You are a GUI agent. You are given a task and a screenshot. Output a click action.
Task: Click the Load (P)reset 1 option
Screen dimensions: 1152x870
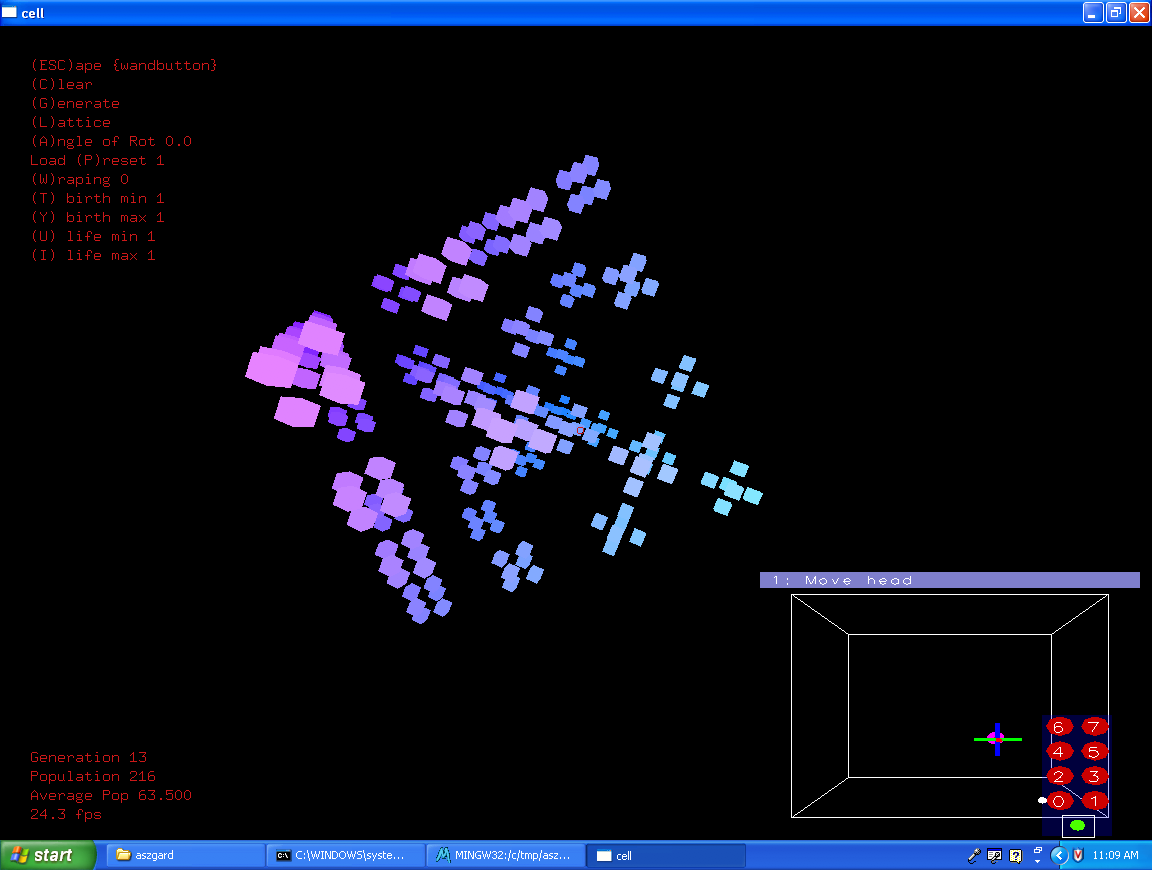[97, 160]
